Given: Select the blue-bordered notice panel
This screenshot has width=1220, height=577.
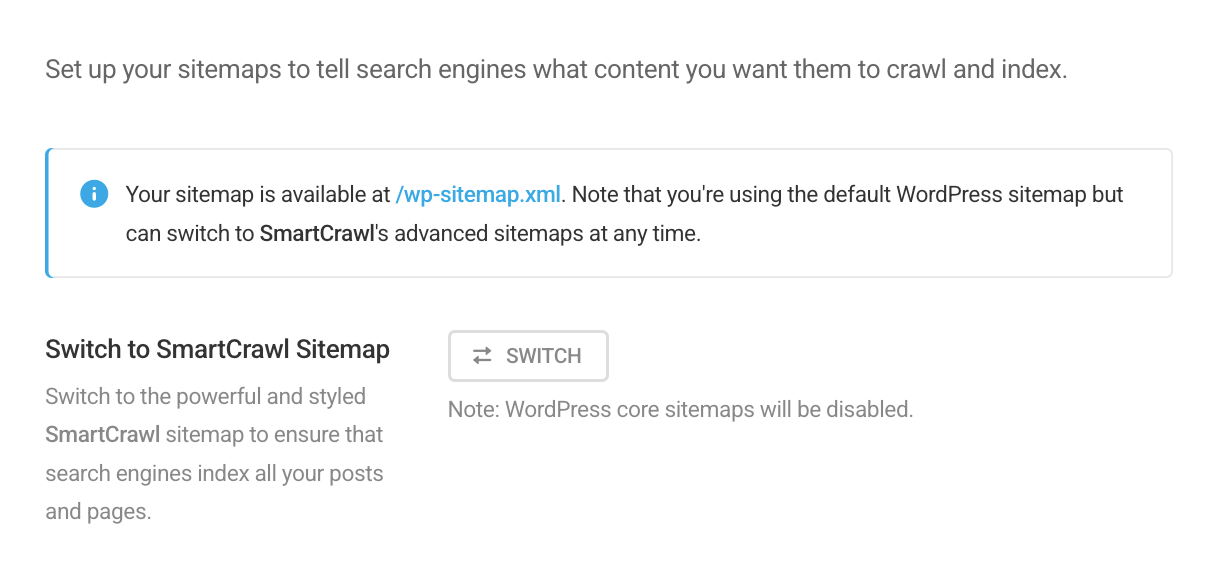Looking at the screenshot, I should click(x=608, y=211).
